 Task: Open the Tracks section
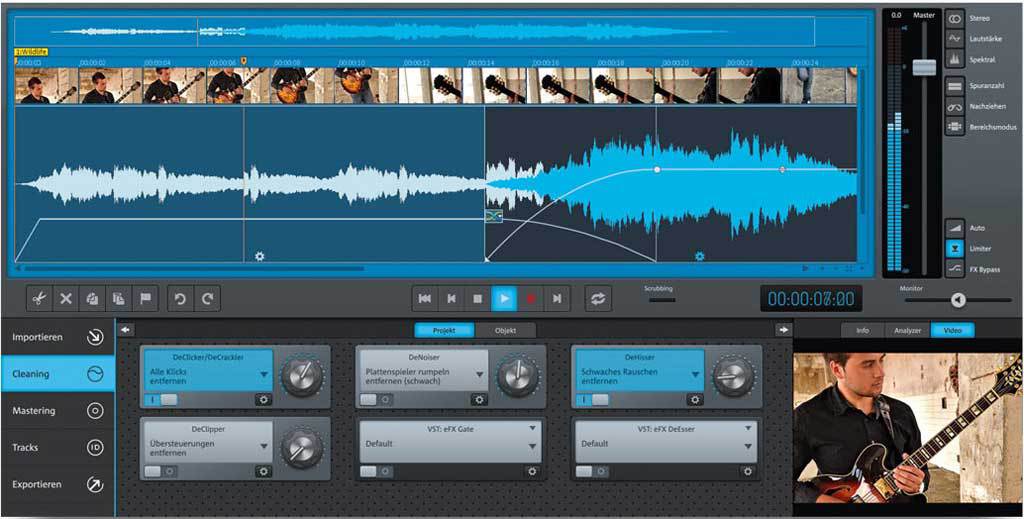[x=57, y=447]
